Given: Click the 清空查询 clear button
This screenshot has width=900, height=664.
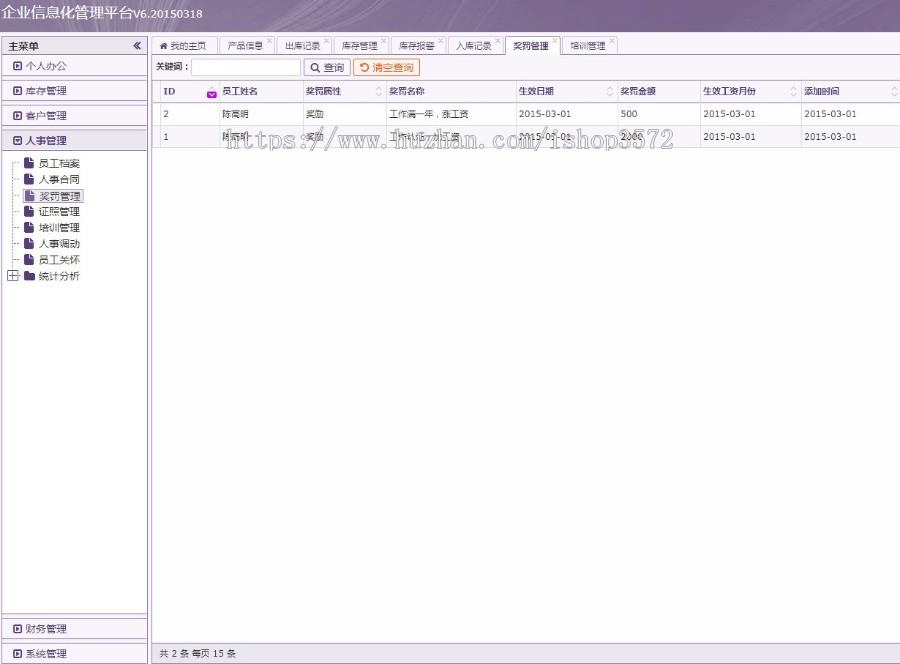Looking at the screenshot, I should click(387, 68).
